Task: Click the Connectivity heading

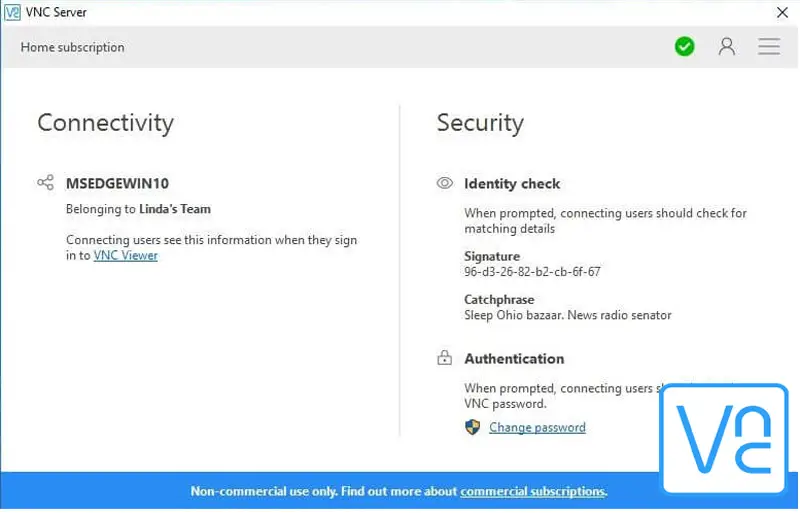Action: (x=105, y=123)
